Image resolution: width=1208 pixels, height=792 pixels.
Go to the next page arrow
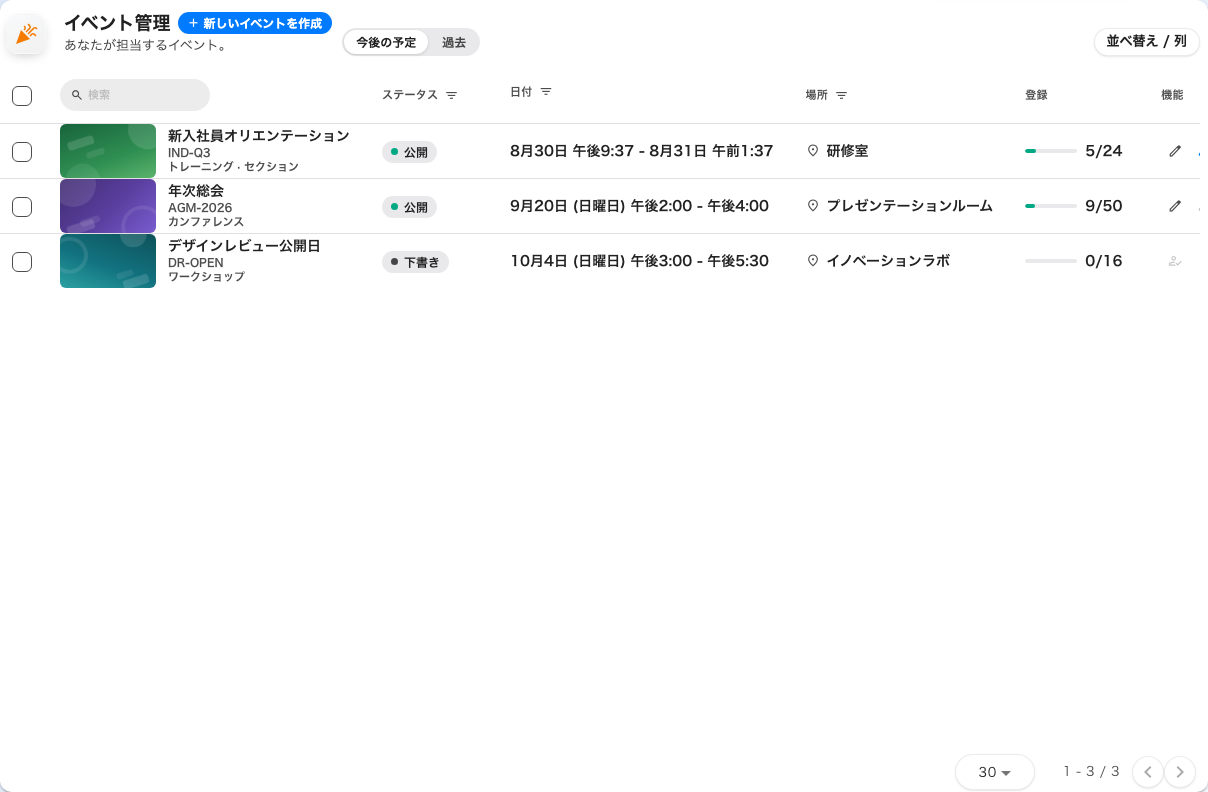tap(1180, 772)
